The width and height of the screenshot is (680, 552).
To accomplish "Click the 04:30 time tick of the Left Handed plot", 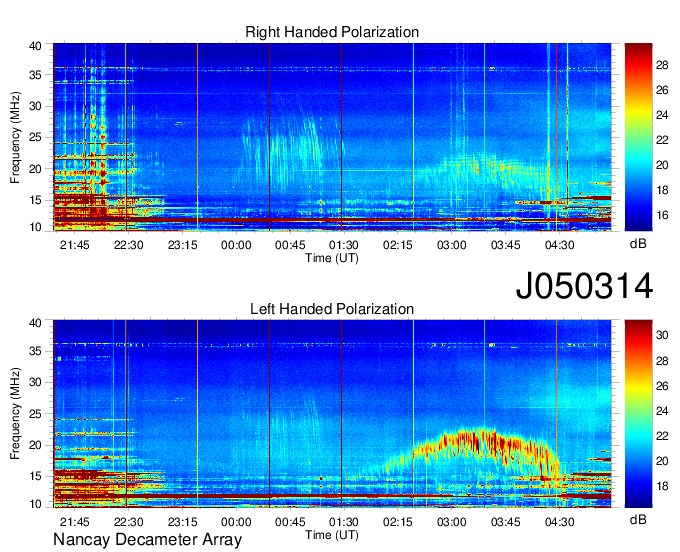I will (559, 522).
